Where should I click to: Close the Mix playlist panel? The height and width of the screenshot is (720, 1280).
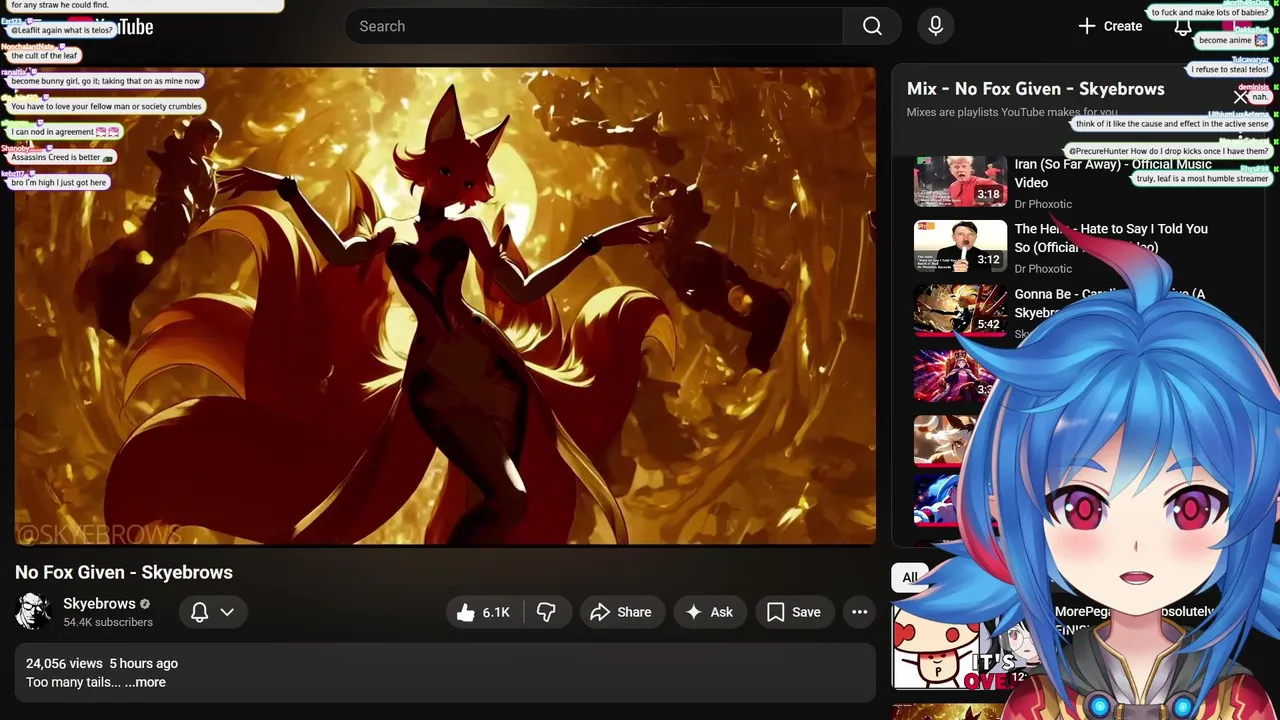[x=1241, y=97]
